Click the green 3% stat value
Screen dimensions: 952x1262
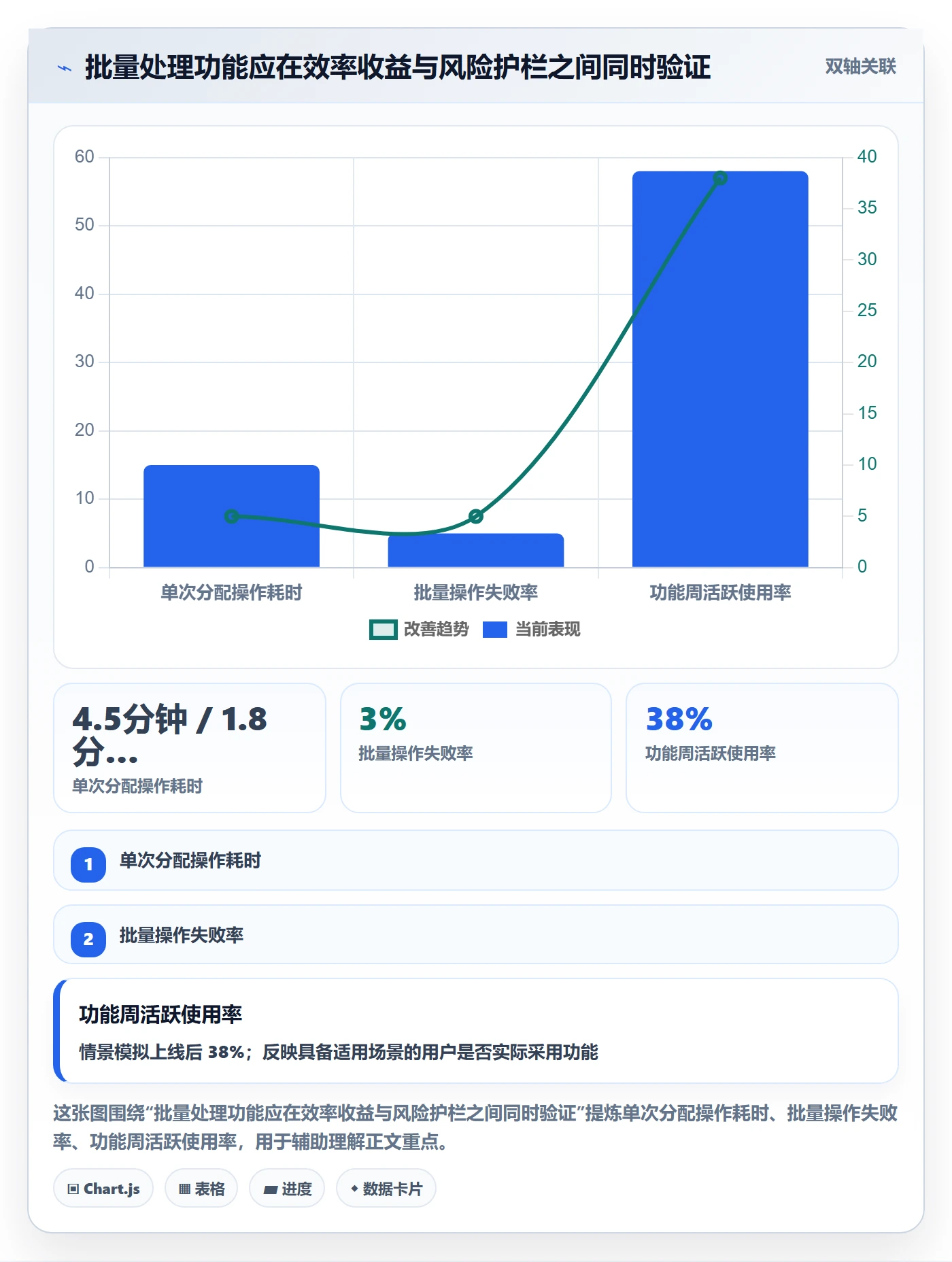click(x=383, y=719)
